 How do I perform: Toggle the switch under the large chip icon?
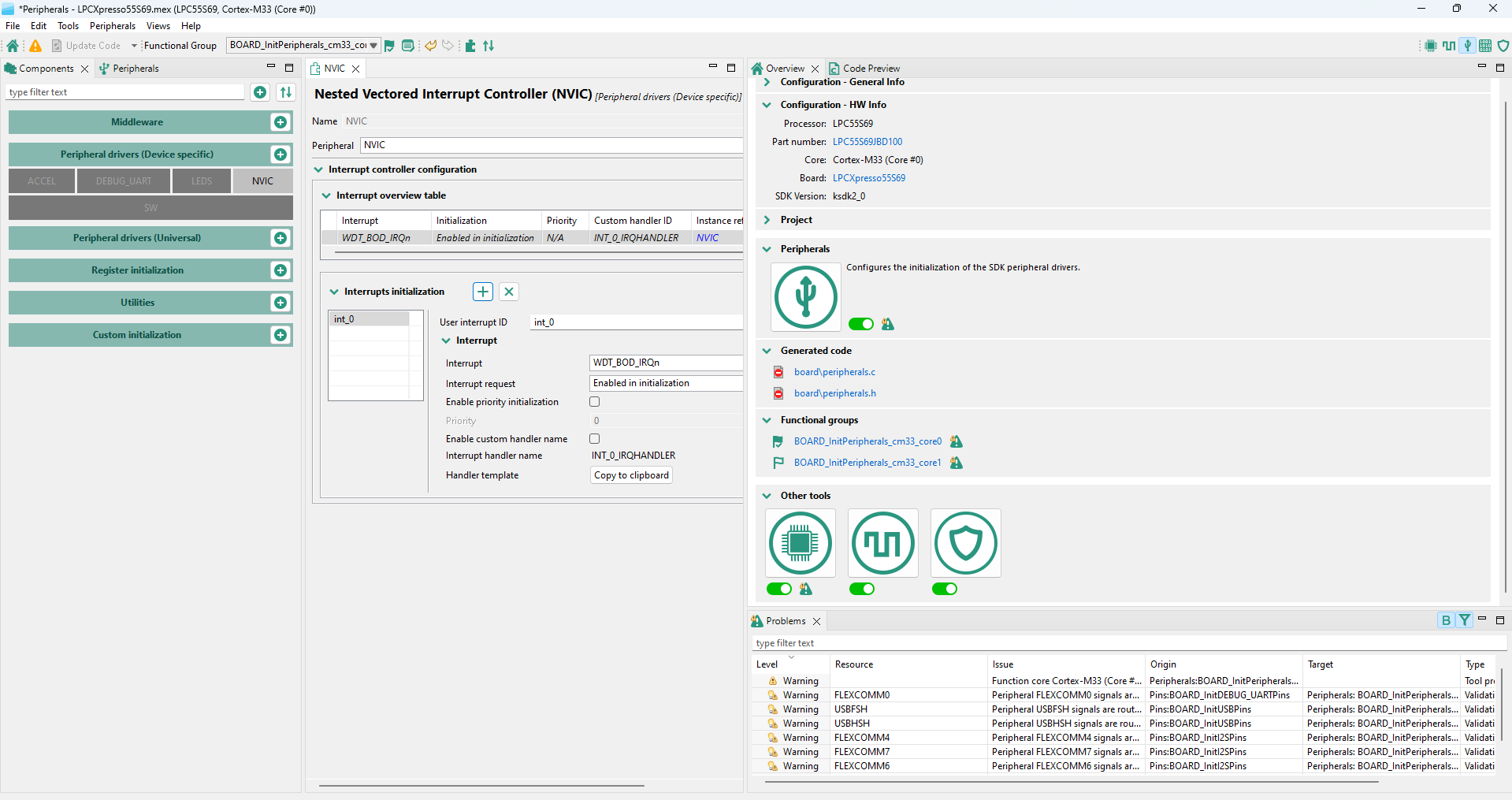779,589
